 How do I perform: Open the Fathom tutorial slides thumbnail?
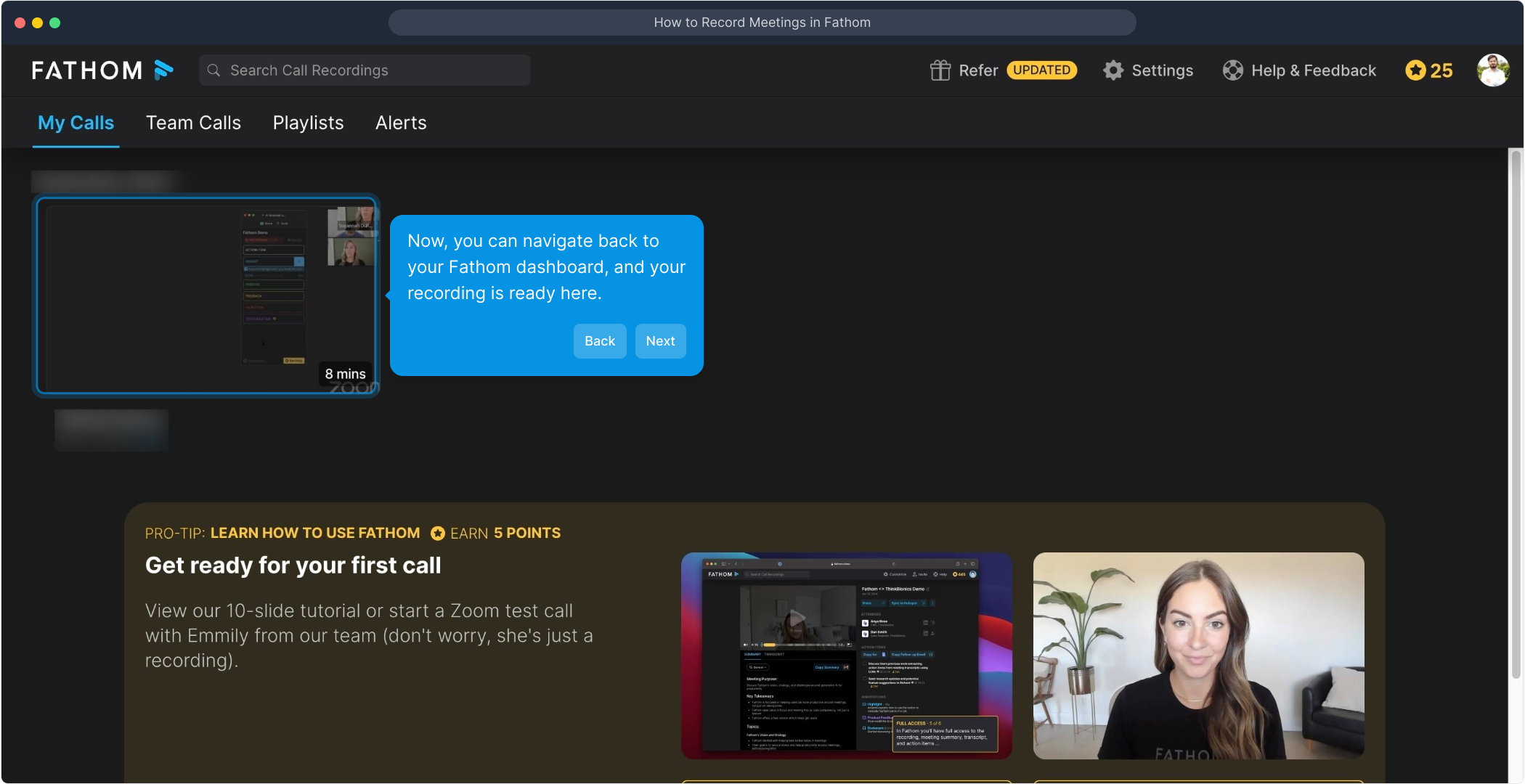click(x=847, y=656)
